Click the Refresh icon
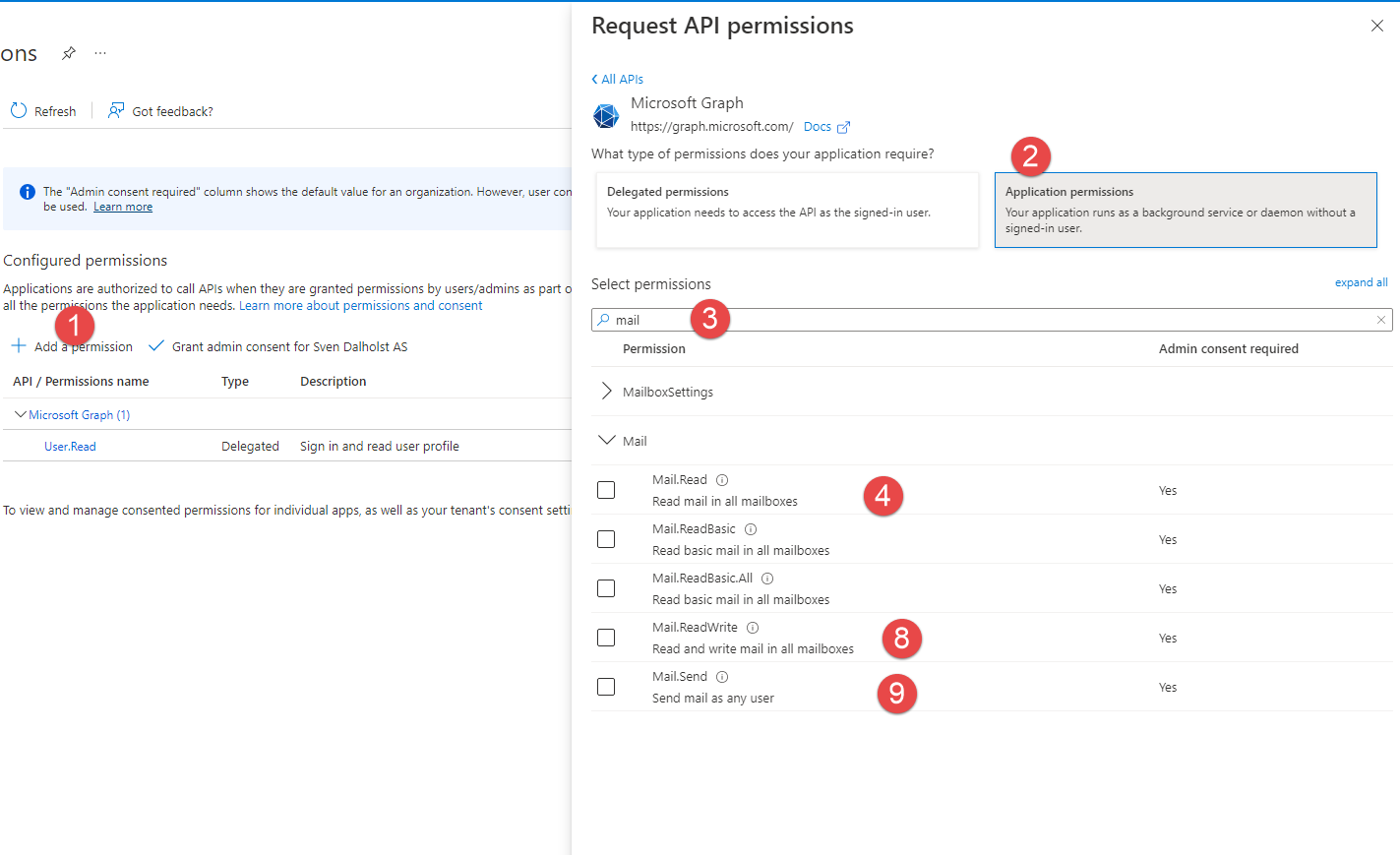Image resolution: width=1400 pixels, height=855 pixels. tap(19, 110)
